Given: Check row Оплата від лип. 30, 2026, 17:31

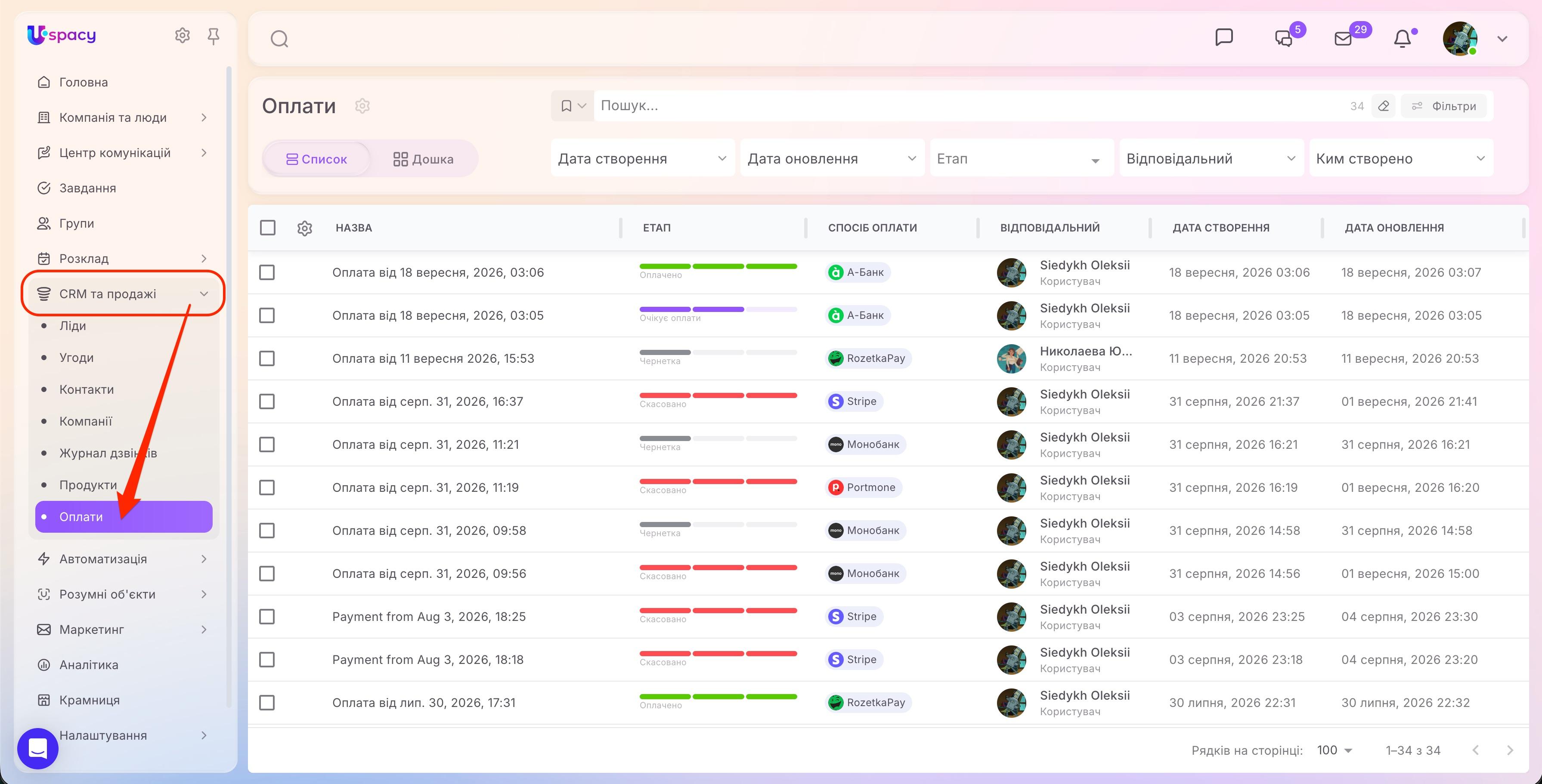Looking at the screenshot, I should (x=267, y=703).
